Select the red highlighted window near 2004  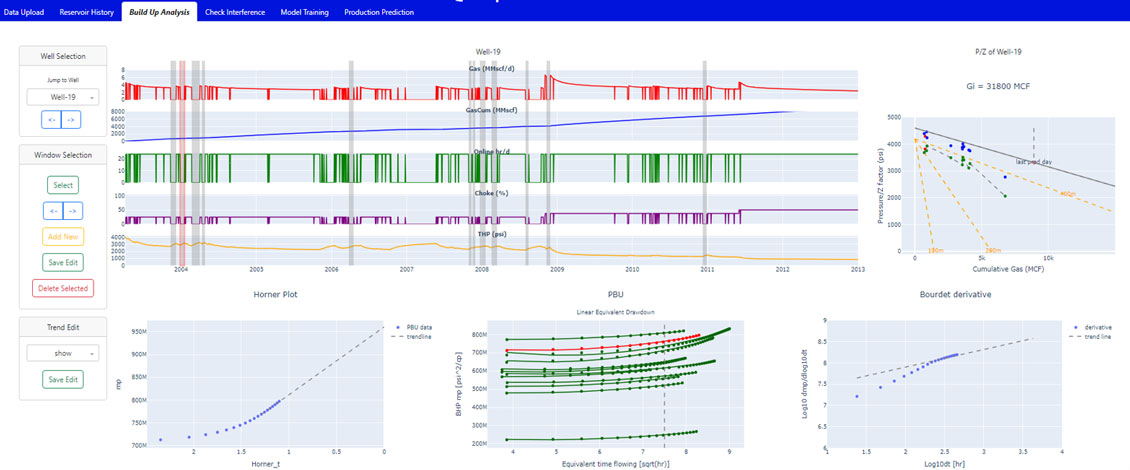pyautogui.click(x=182, y=164)
